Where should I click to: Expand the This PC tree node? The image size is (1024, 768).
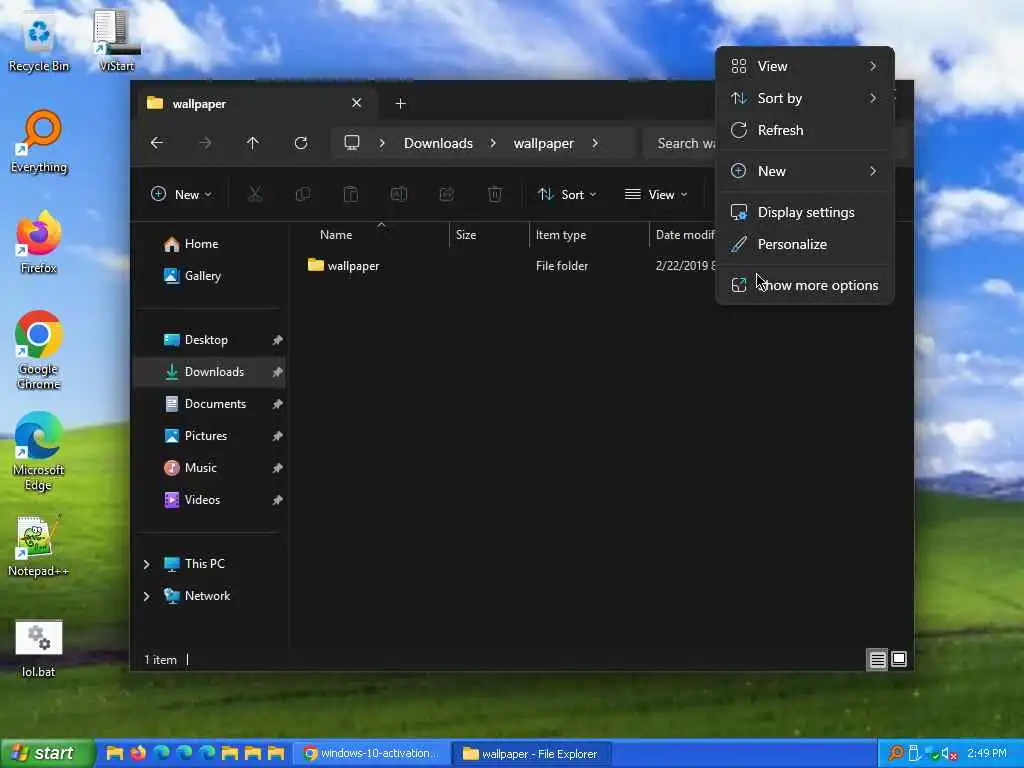point(147,564)
